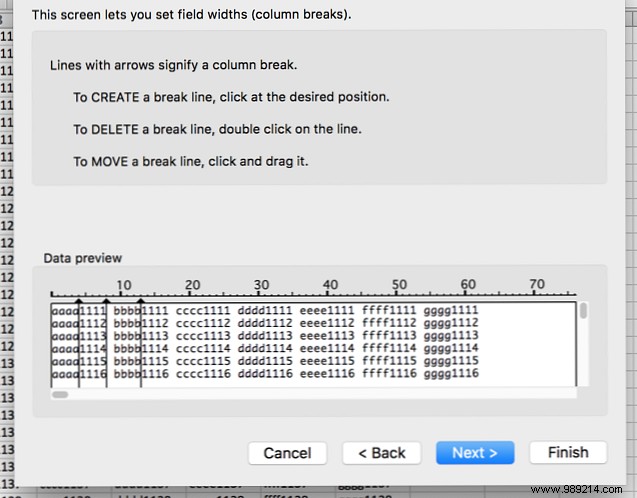Click the Next > button
The width and height of the screenshot is (637, 498).
point(475,453)
